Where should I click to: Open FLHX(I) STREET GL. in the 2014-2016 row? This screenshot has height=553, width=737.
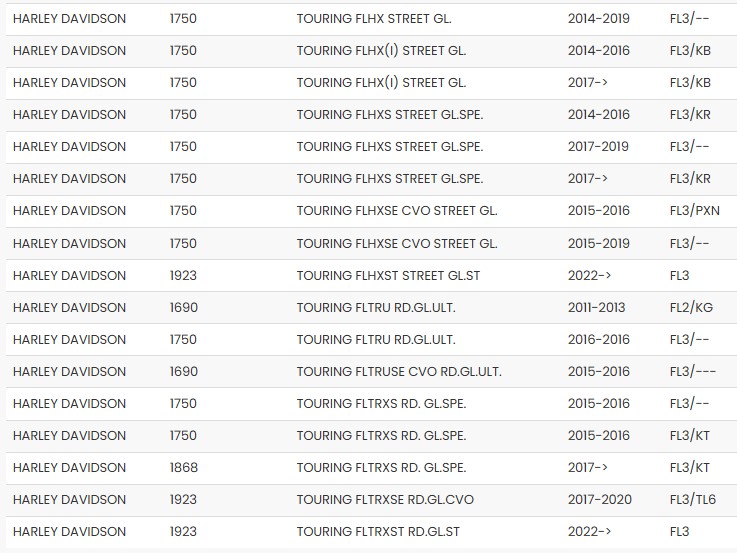click(381, 50)
